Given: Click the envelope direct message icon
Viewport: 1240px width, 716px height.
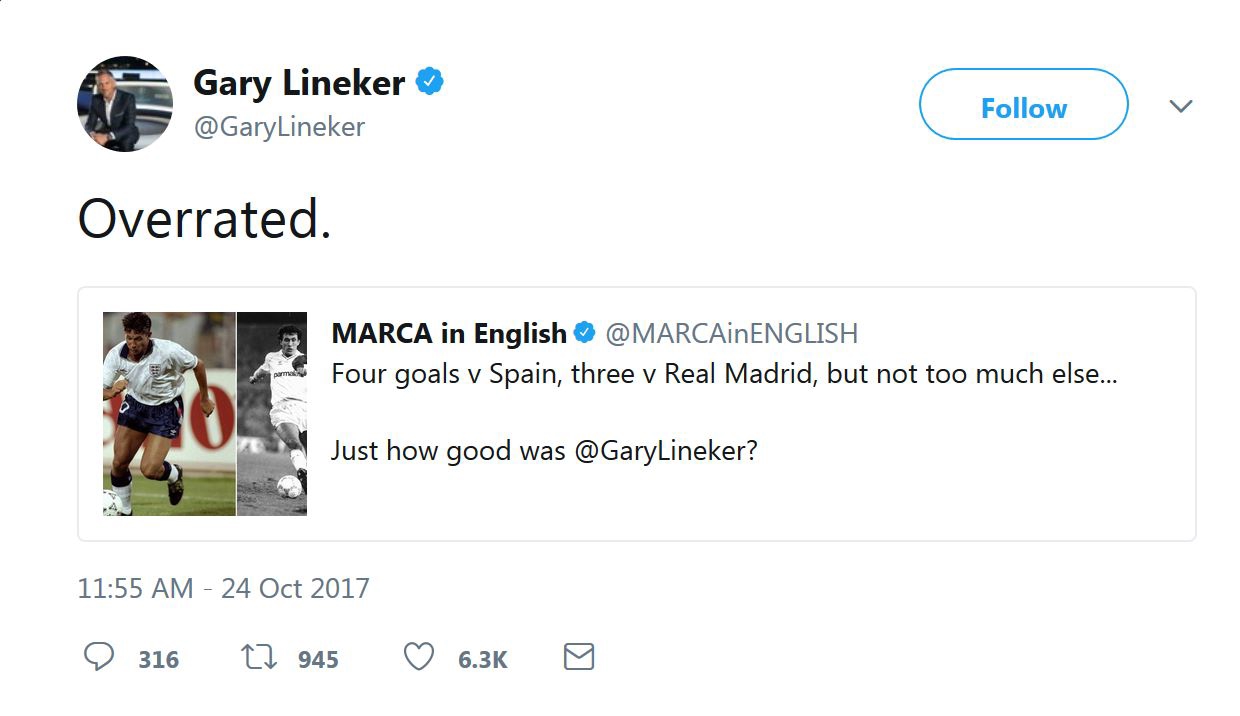Looking at the screenshot, I should tap(579, 657).
